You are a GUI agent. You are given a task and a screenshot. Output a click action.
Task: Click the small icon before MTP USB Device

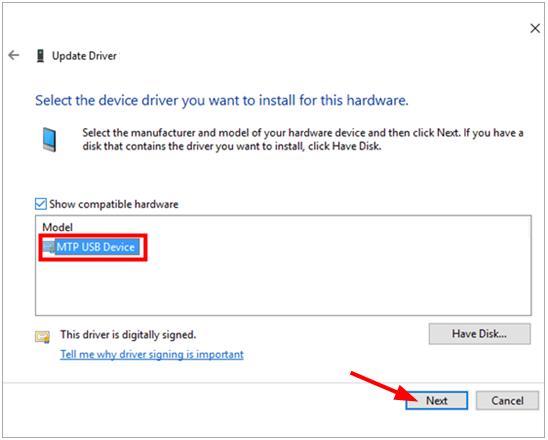[x=49, y=247]
